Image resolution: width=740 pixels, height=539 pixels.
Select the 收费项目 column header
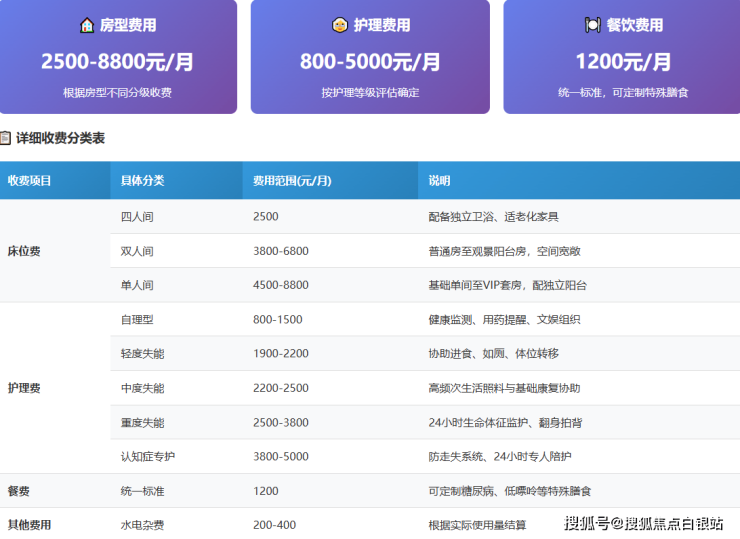29,181
